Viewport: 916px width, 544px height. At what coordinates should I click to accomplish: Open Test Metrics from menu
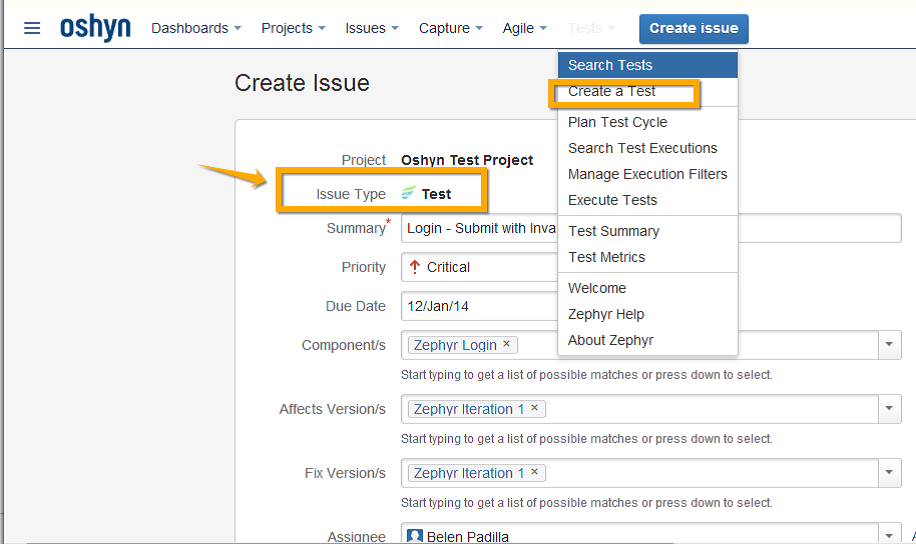click(x=648, y=257)
